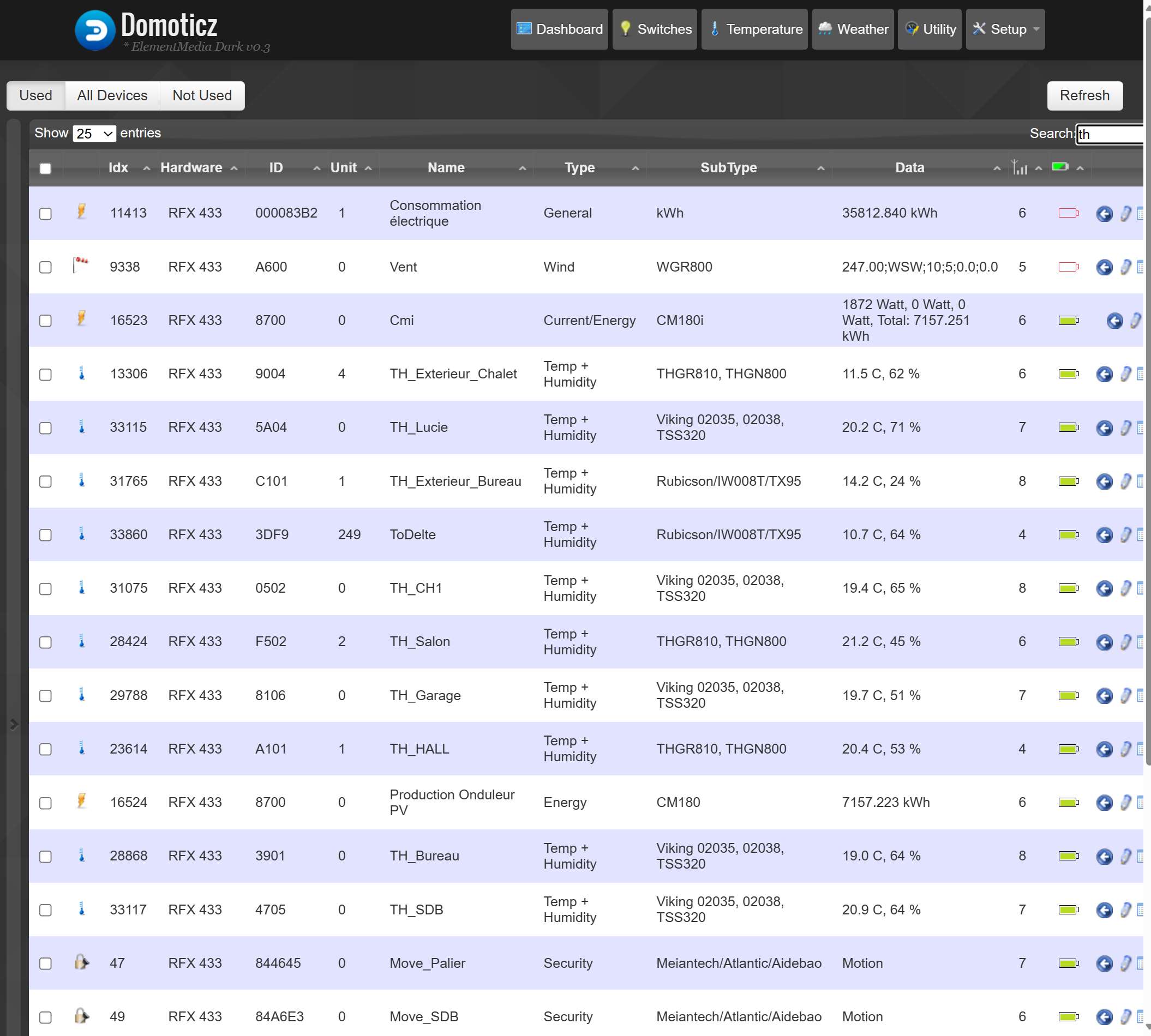Click blue arrow icon for Vent row
The image size is (1151, 1036).
1104,268
